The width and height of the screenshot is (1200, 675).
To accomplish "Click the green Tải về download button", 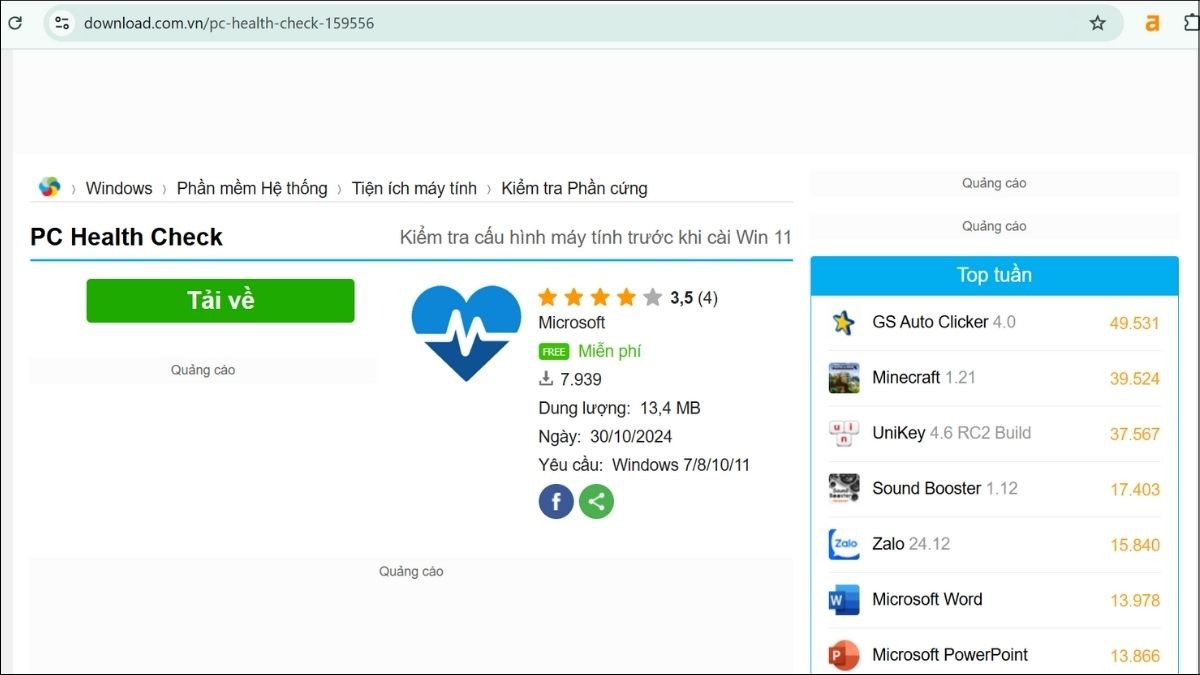I will click(x=220, y=300).
